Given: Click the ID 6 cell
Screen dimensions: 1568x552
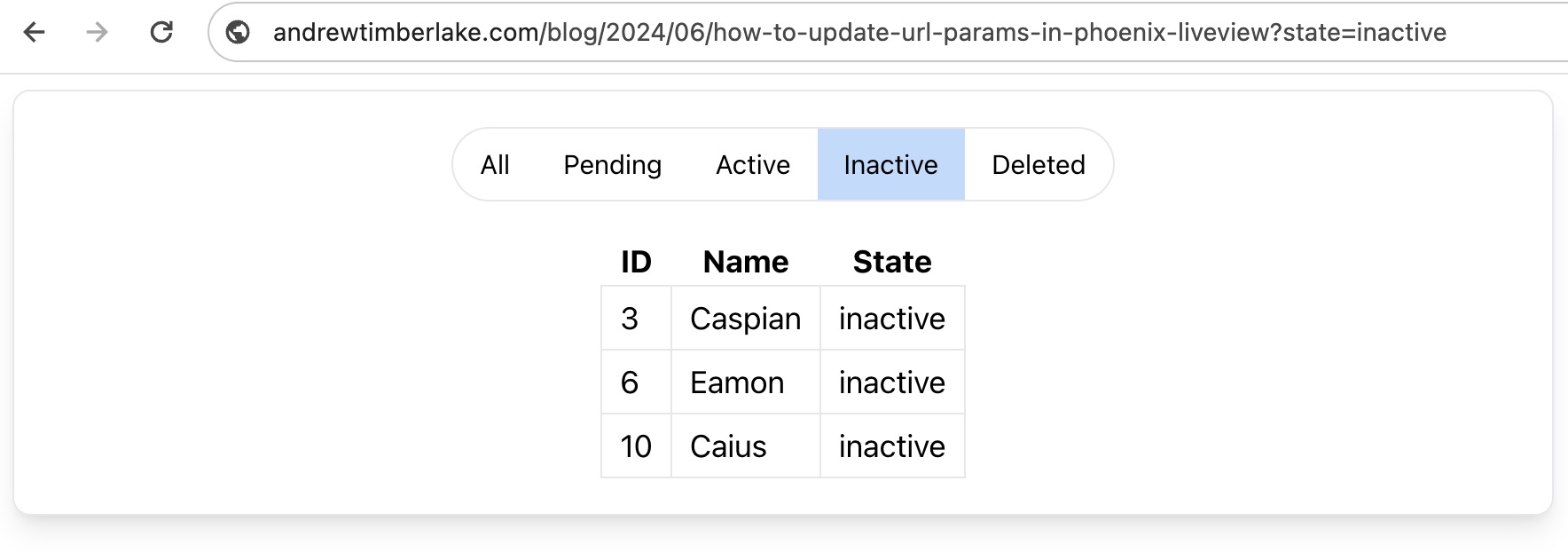Looking at the screenshot, I should 630,382.
